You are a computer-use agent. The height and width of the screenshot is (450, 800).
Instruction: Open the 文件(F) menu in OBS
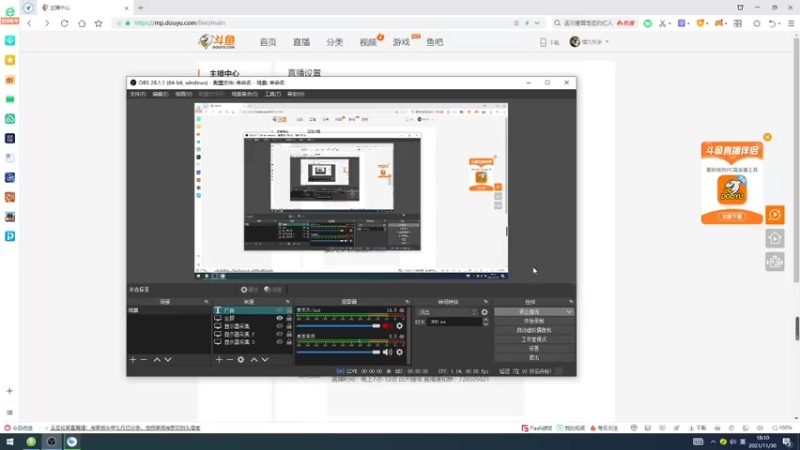137,94
